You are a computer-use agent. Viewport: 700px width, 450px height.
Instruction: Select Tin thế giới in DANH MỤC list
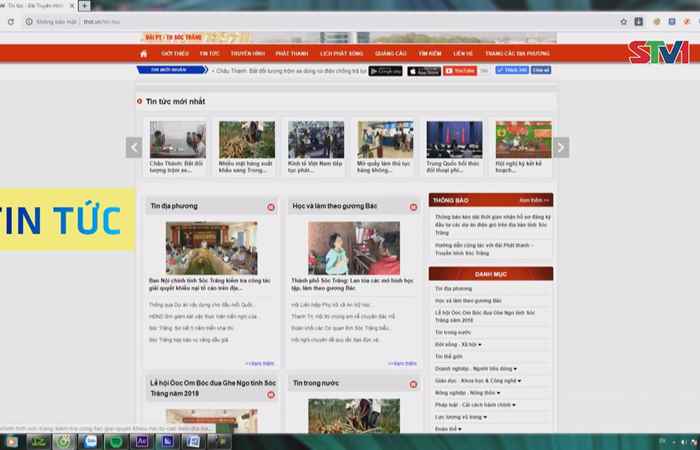(449, 357)
